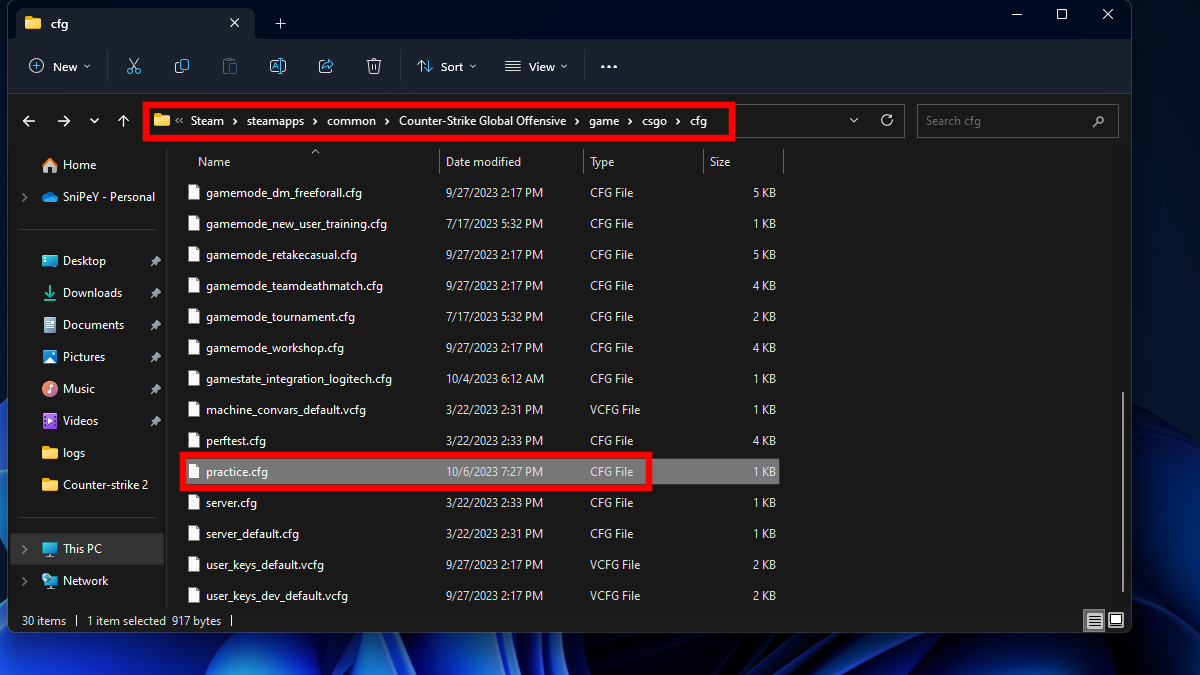Expand the New menu
The width and height of the screenshot is (1200, 675).
(x=59, y=66)
